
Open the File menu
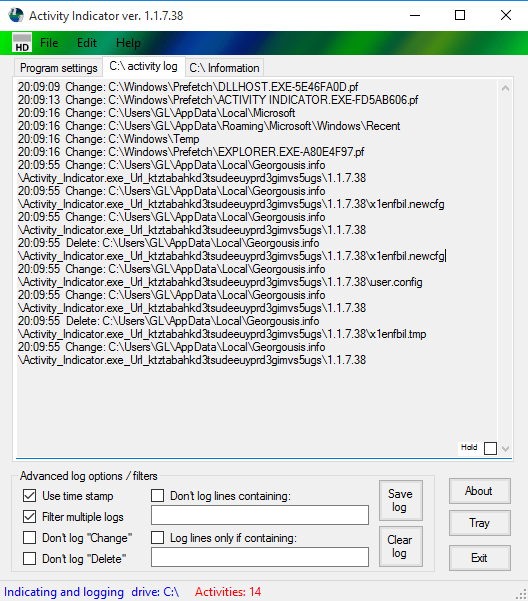(x=49, y=43)
